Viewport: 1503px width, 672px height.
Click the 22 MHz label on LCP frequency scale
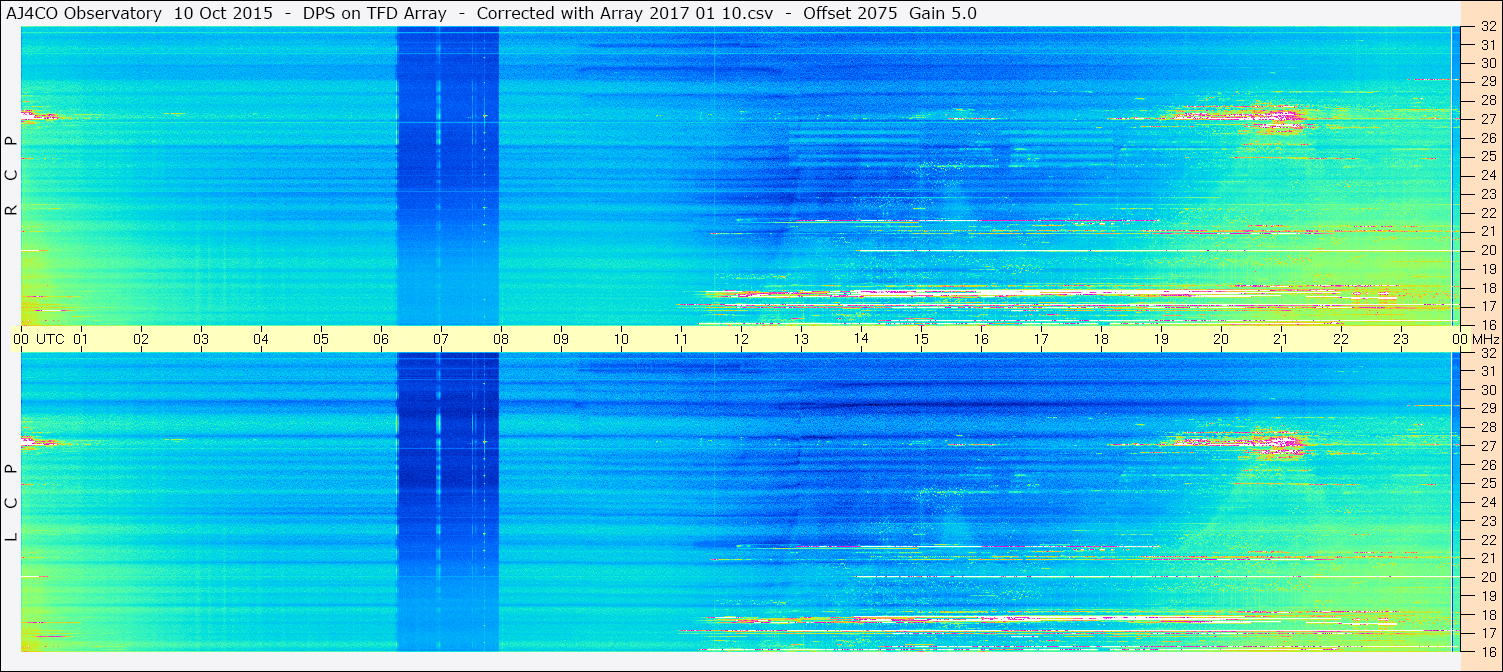coord(1487,540)
